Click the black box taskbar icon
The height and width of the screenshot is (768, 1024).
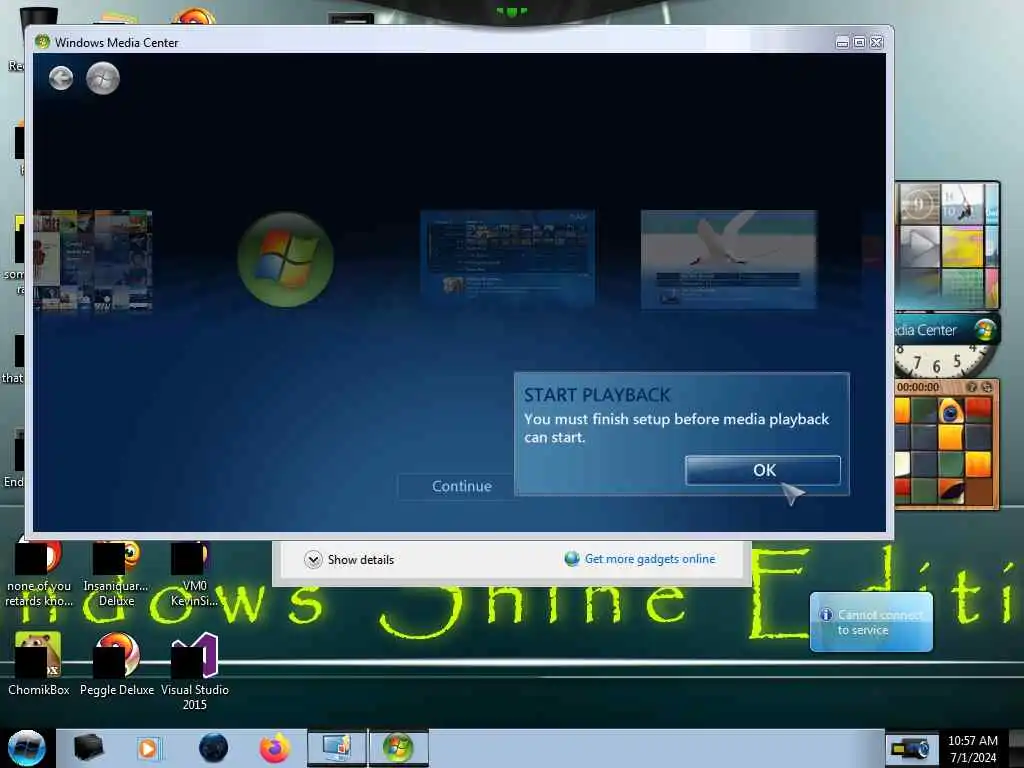point(88,748)
